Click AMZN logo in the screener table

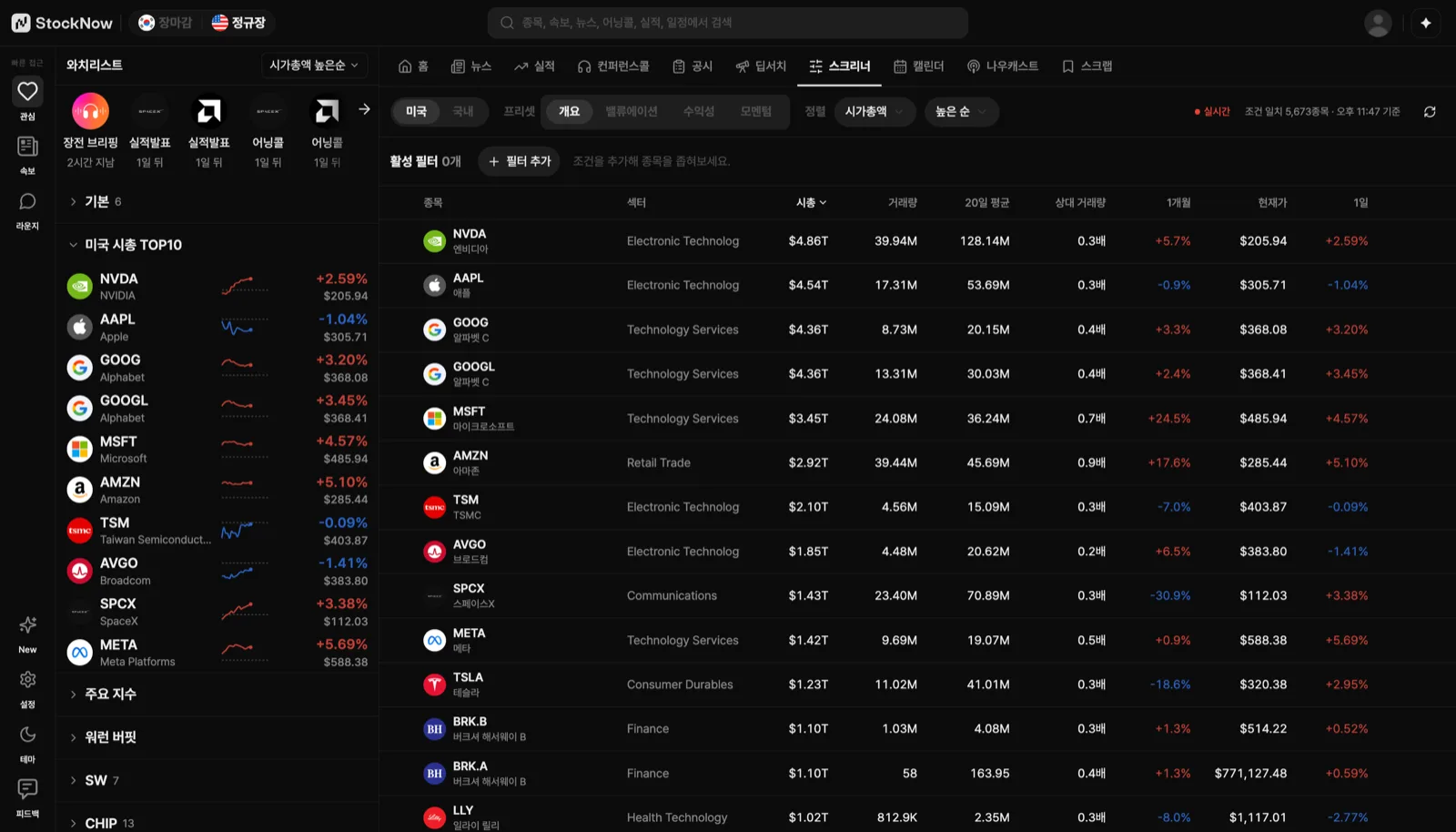(434, 462)
